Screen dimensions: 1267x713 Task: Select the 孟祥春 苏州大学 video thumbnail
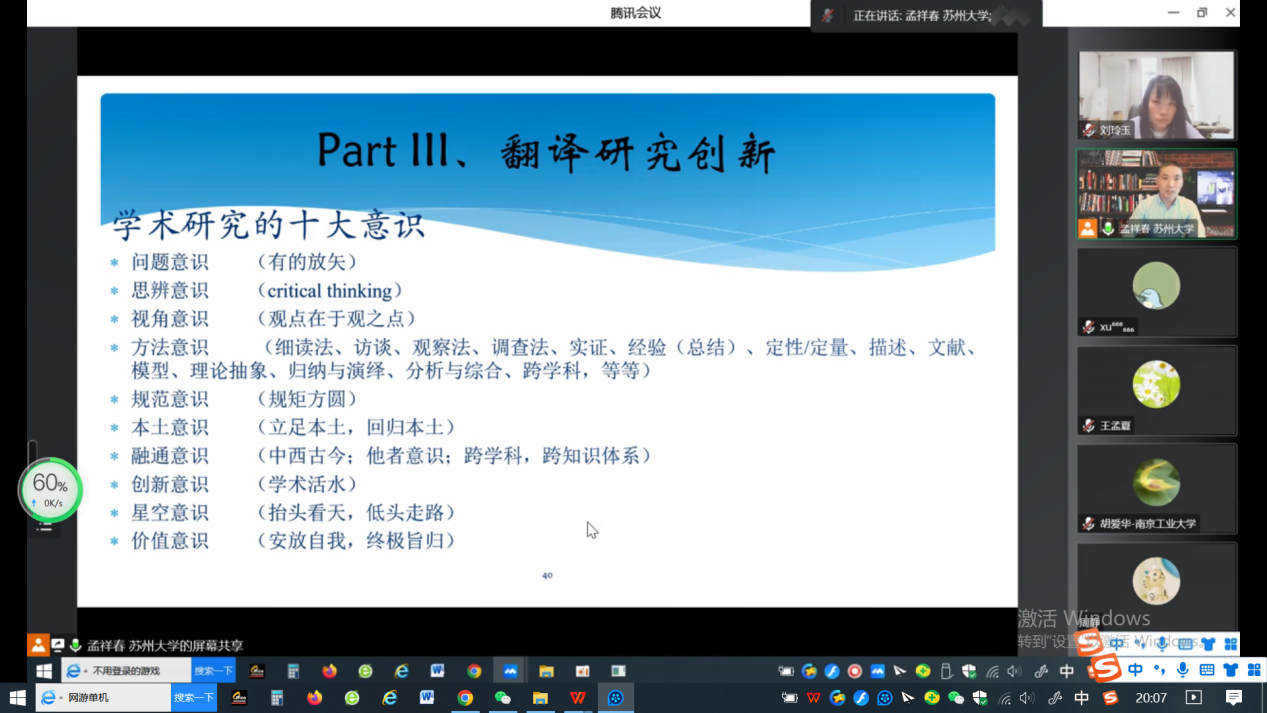pos(1156,193)
